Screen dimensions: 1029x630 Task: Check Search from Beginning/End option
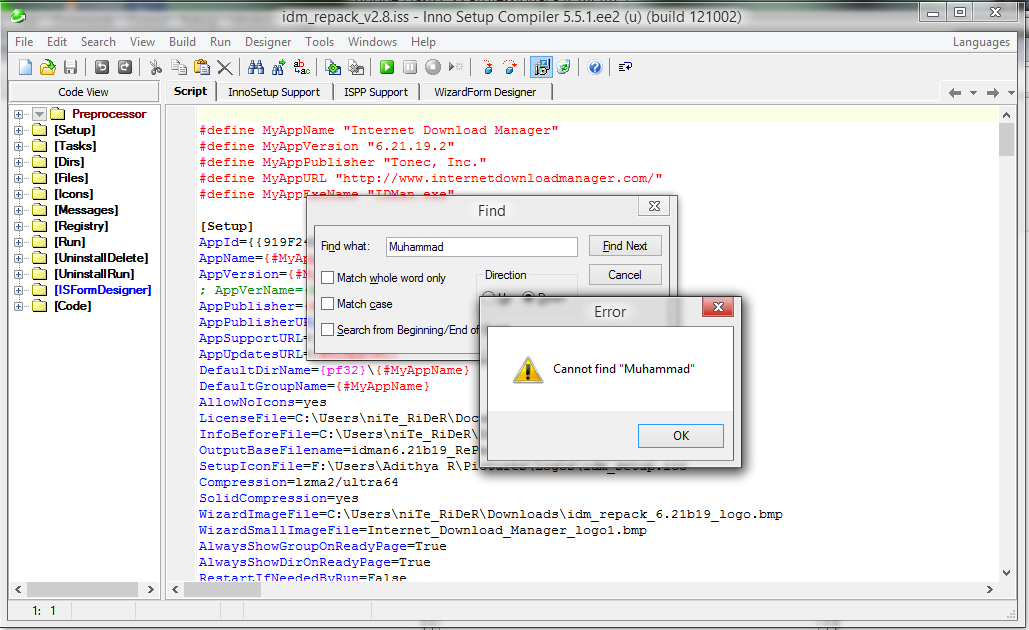[328, 330]
